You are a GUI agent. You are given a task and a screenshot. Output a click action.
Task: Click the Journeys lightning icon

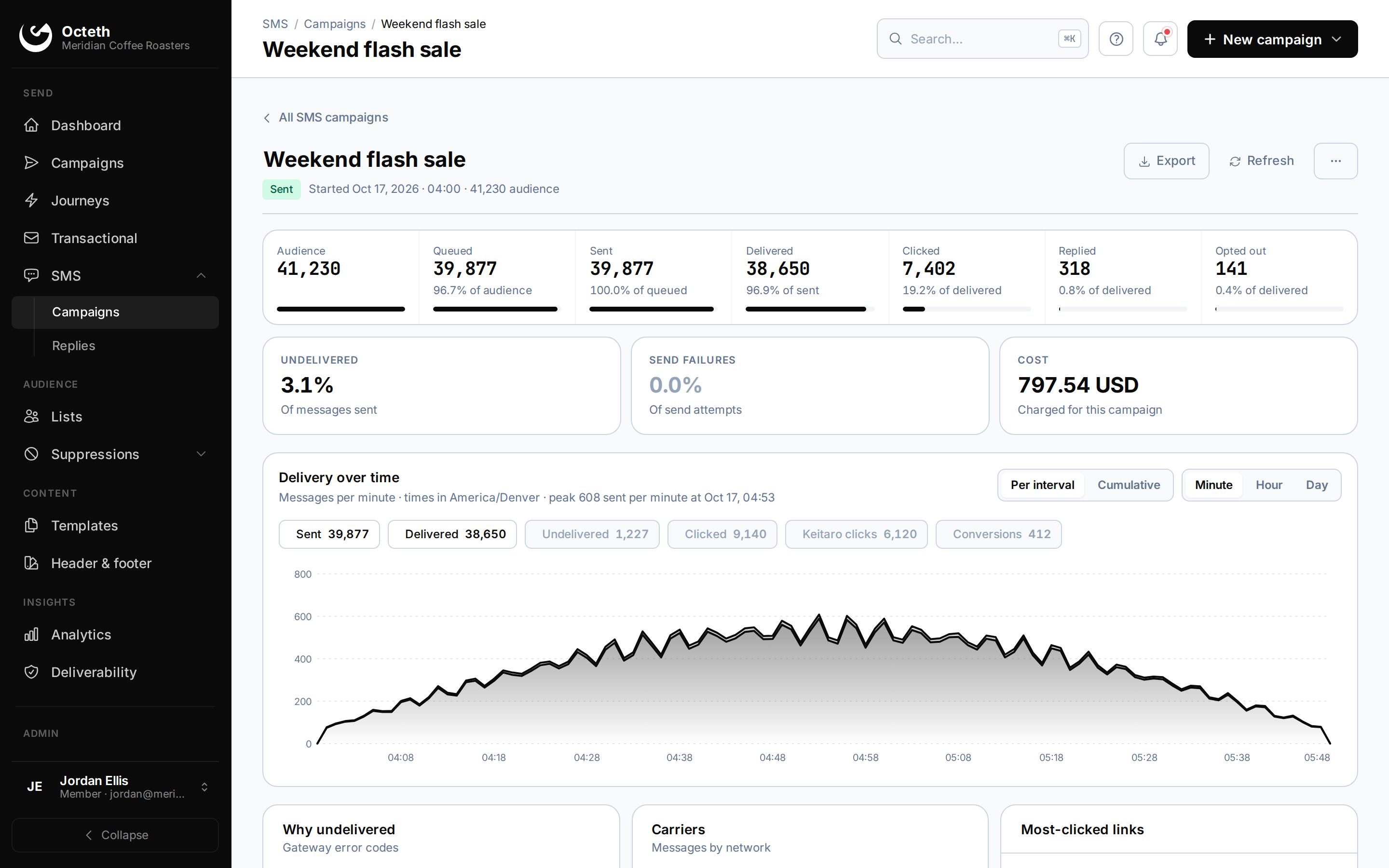pos(31,200)
